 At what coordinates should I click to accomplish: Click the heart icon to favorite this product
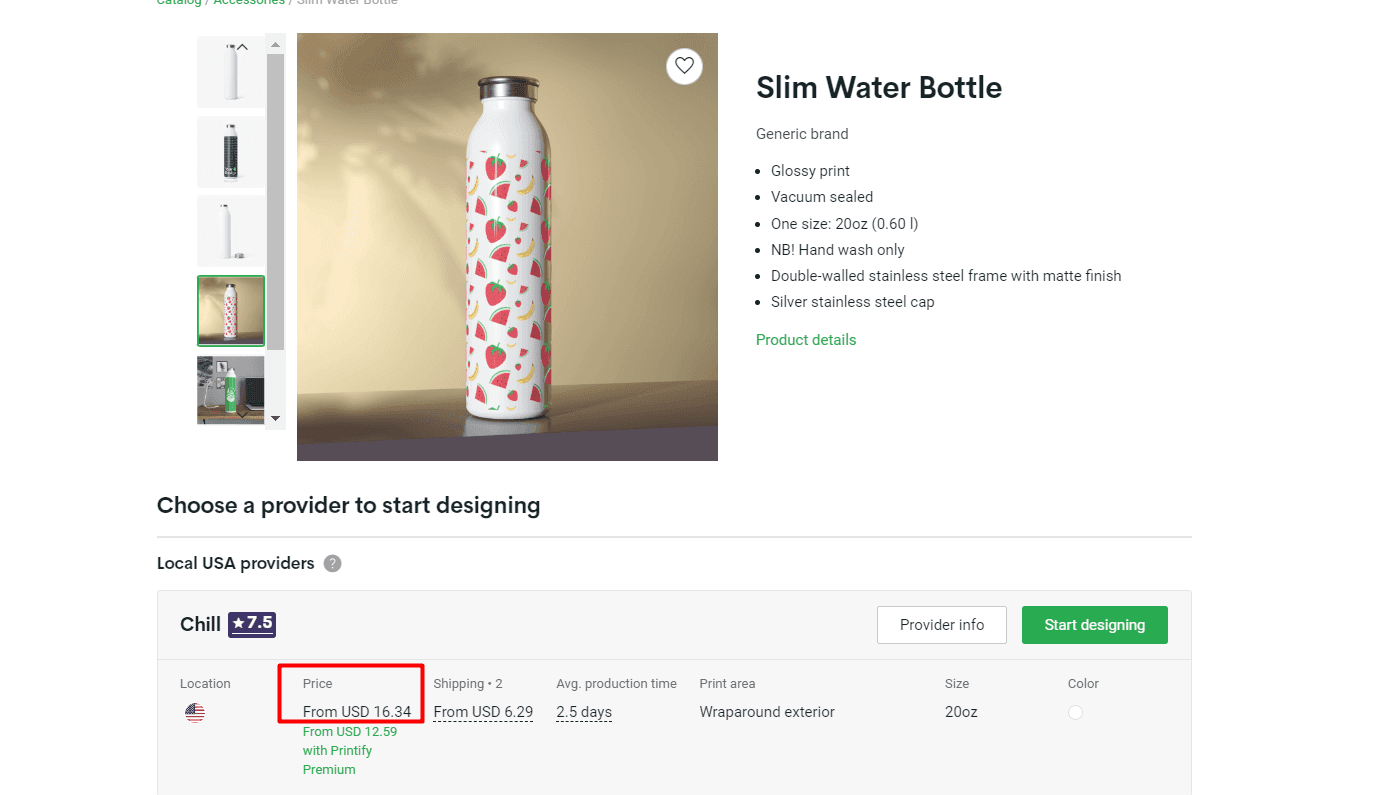pos(684,66)
